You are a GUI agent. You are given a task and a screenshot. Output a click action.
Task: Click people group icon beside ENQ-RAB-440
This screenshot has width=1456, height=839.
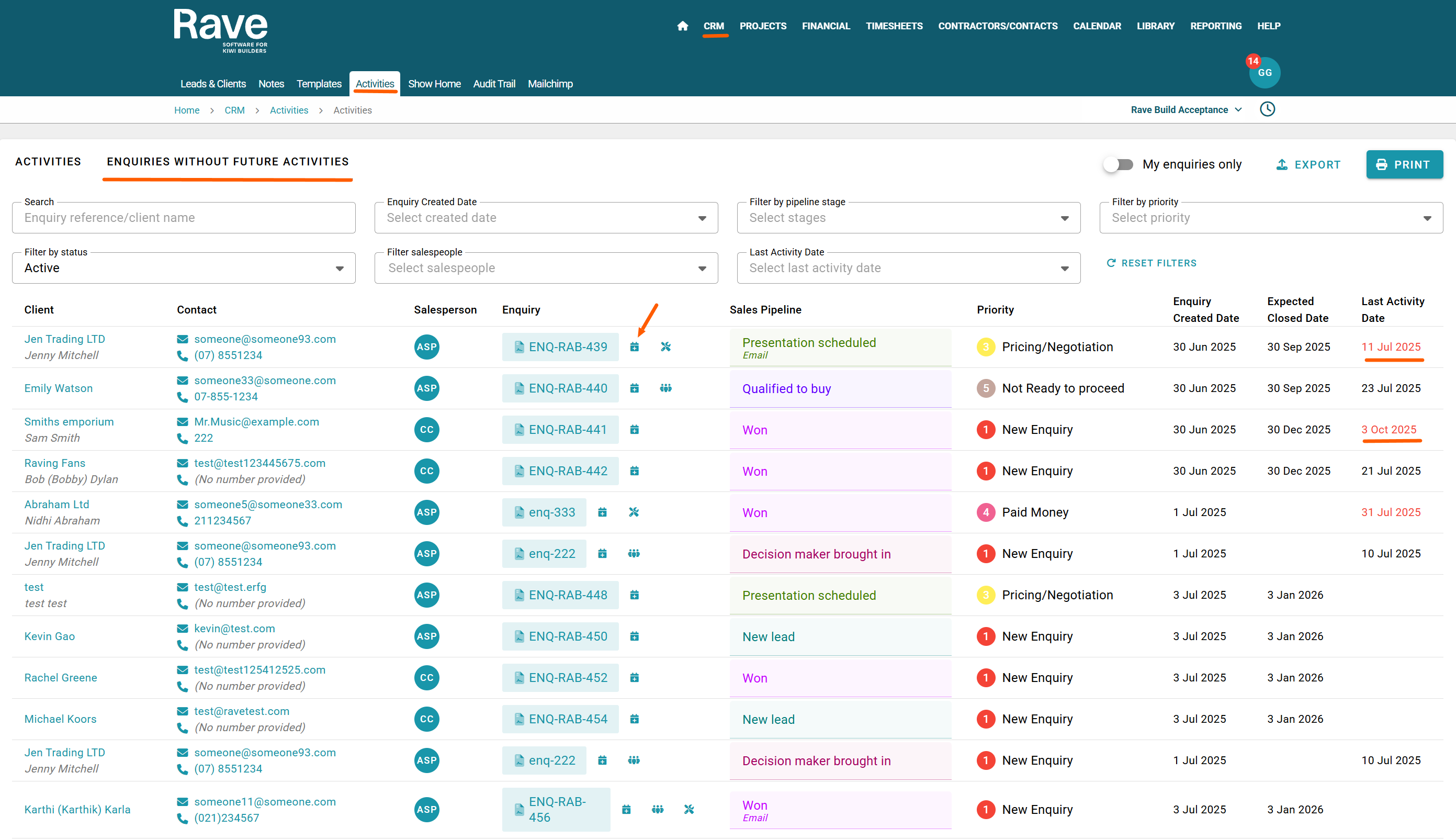click(x=666, y=388)
